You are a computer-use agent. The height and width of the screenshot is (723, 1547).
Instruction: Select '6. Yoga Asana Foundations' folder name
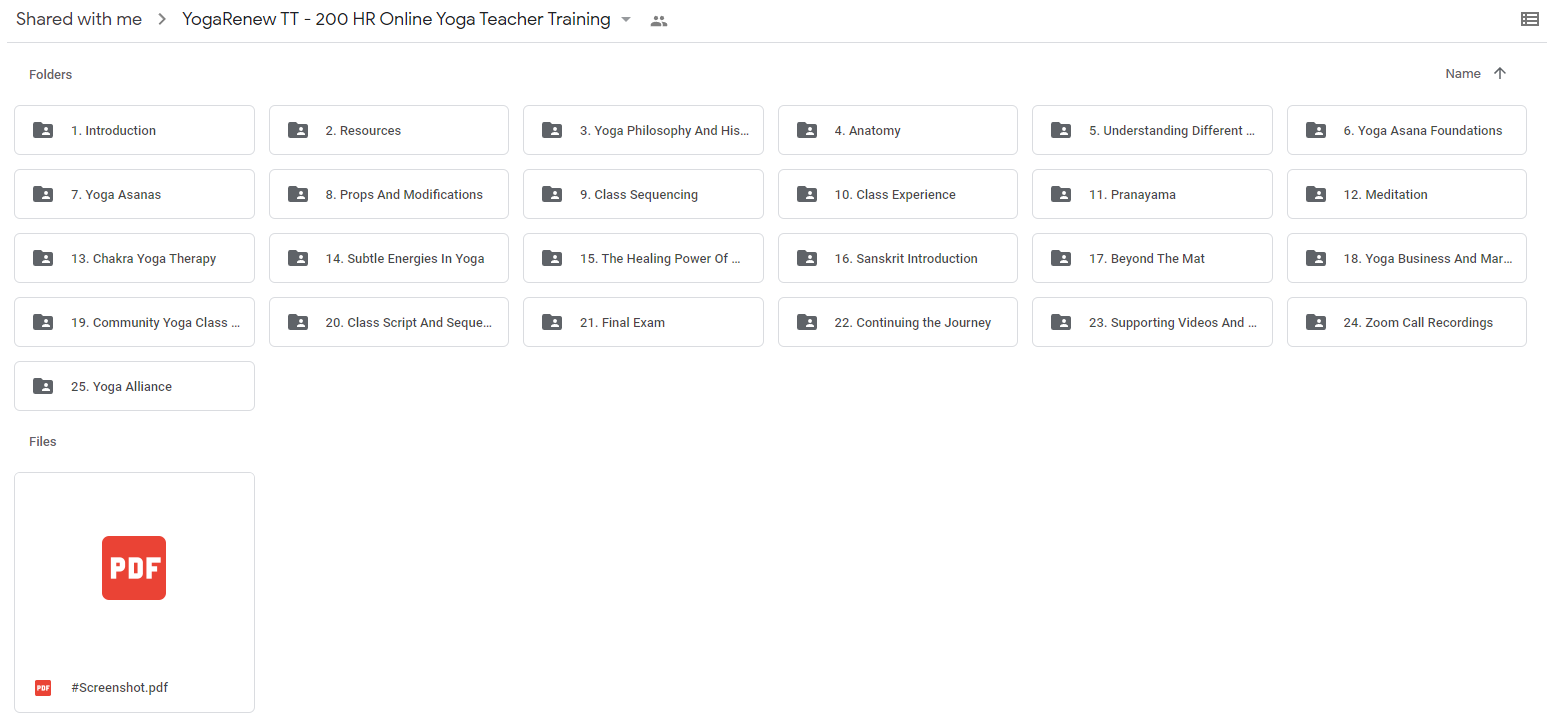1423,131
